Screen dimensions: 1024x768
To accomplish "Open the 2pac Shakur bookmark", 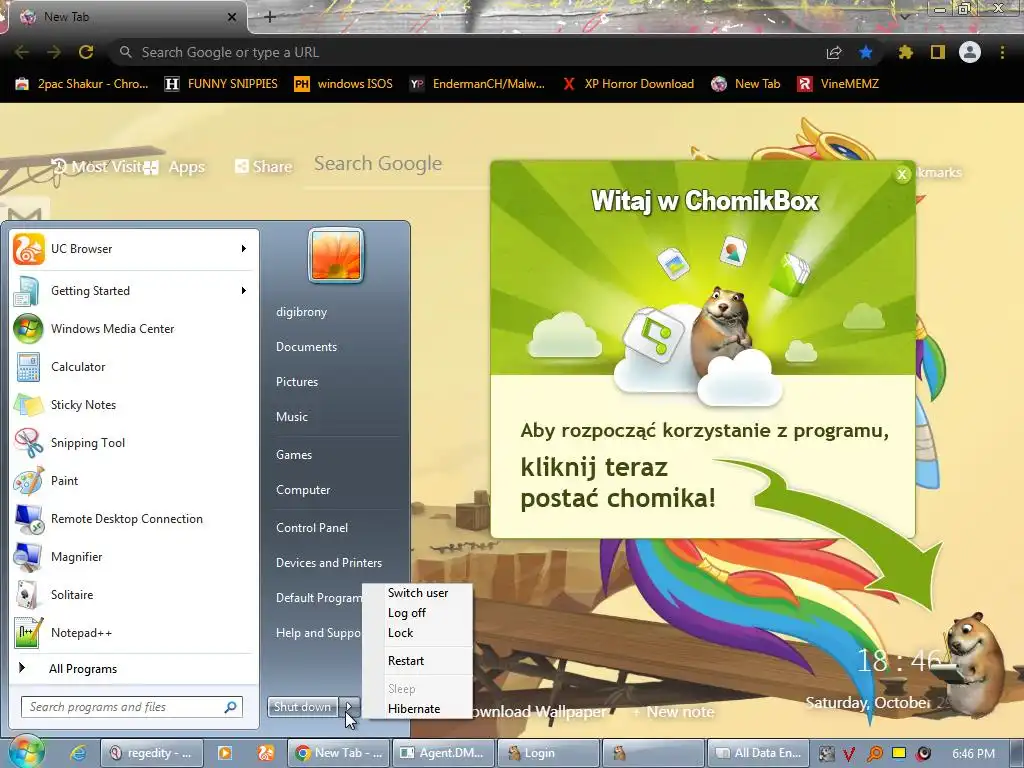I will tap(82, 84).
